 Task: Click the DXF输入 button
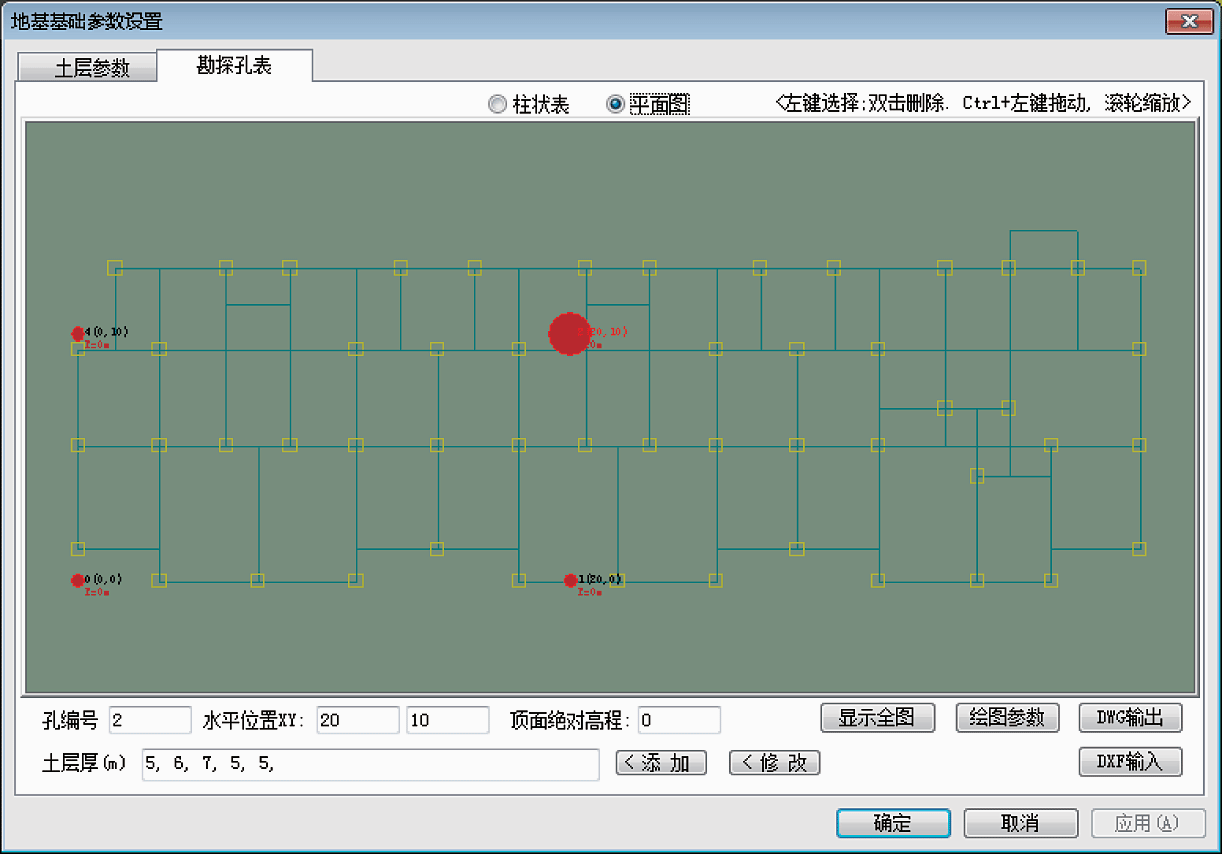(1130, 762)
